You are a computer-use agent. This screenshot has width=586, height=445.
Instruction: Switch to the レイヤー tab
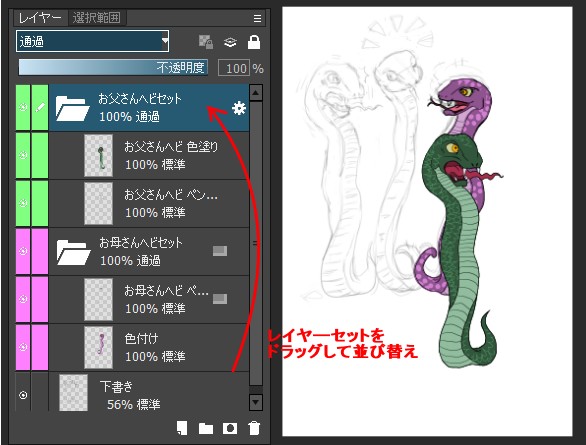(x=40, y=18)
